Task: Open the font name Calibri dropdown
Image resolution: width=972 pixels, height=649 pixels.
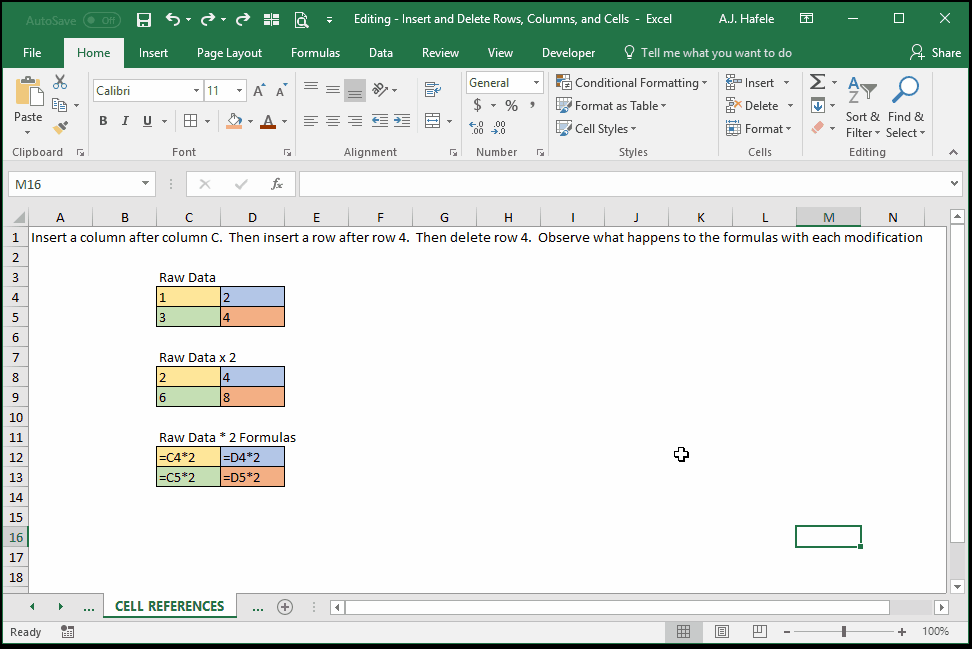Action: [197, 91]
